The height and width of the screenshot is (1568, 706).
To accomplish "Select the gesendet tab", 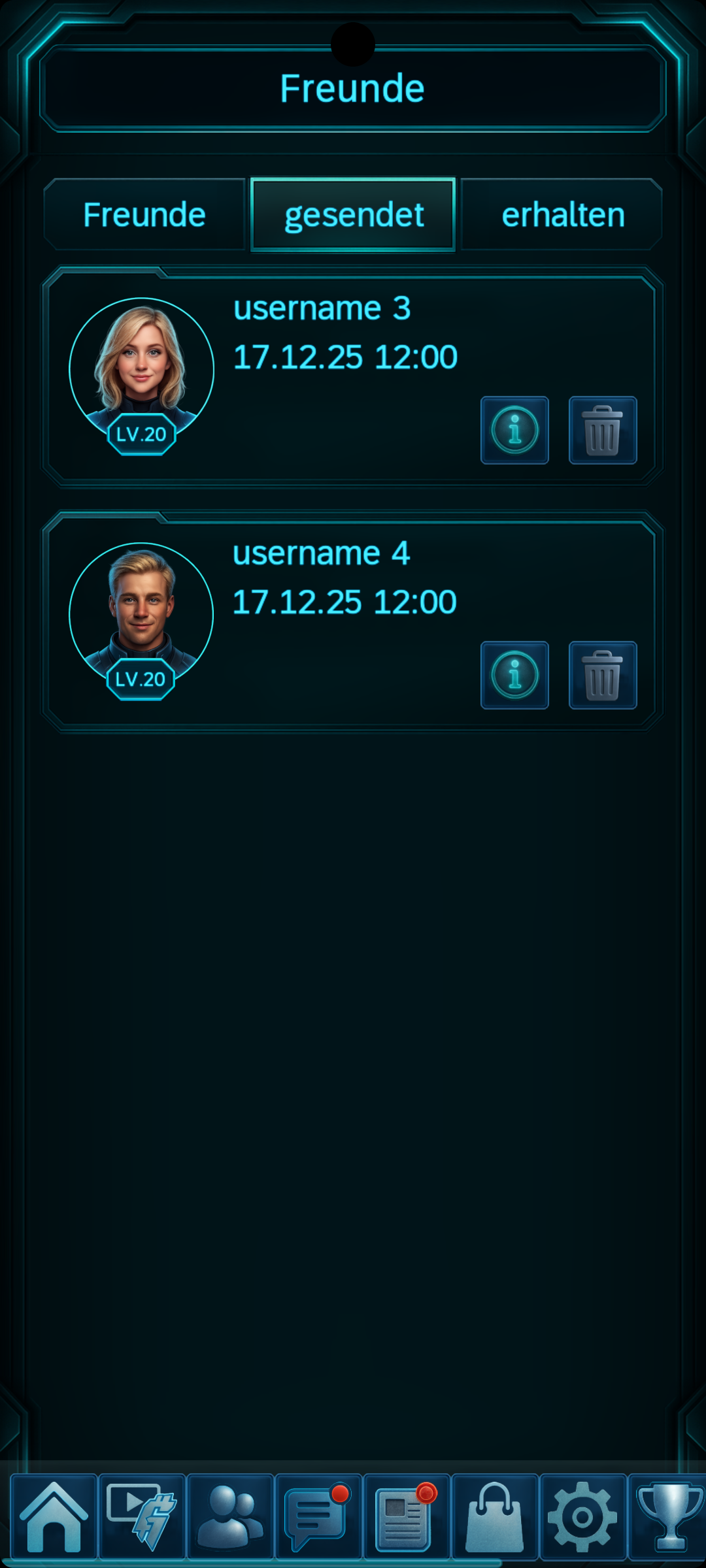I will pos(353,214).
